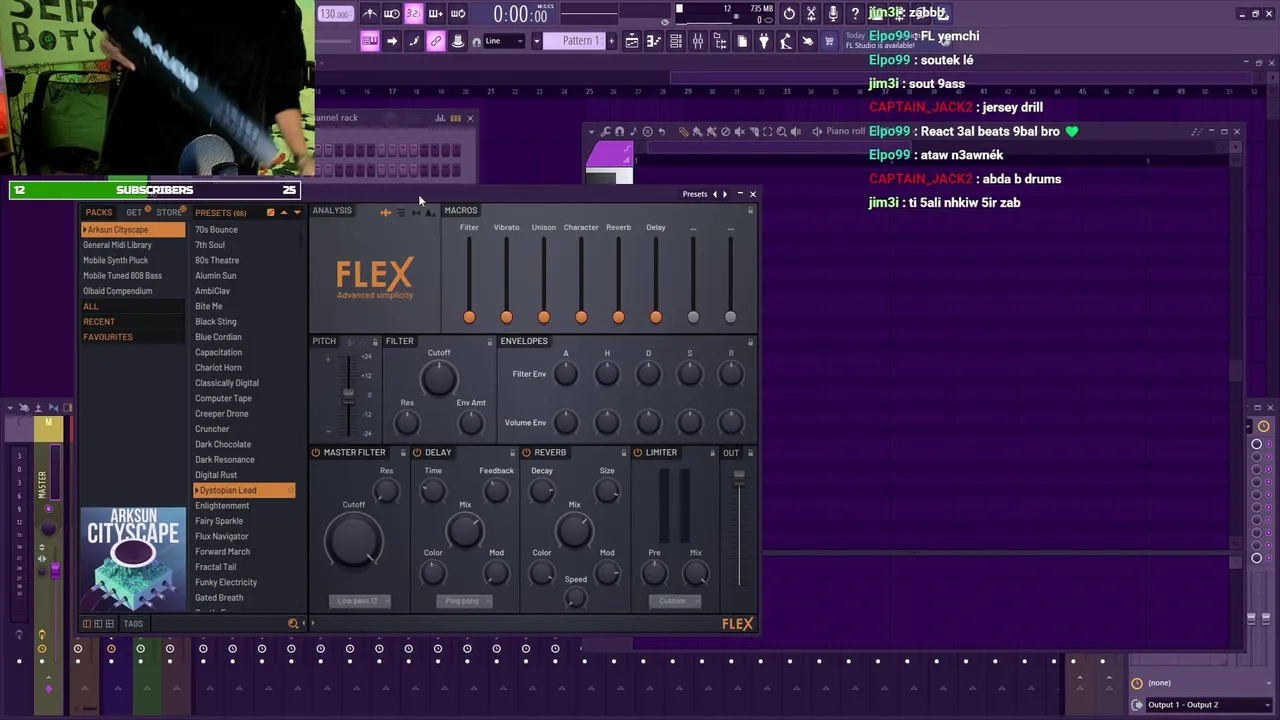Toggle the typing keyboard to piano button
This screenshot has width=1280, height=720.
[x=370, y=41]
